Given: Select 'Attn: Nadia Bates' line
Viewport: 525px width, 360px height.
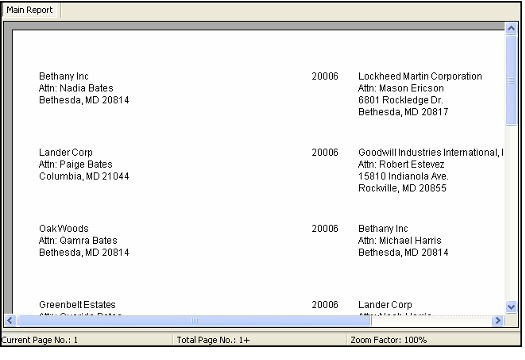Looking at the screenshot, I should coord(76,88).
